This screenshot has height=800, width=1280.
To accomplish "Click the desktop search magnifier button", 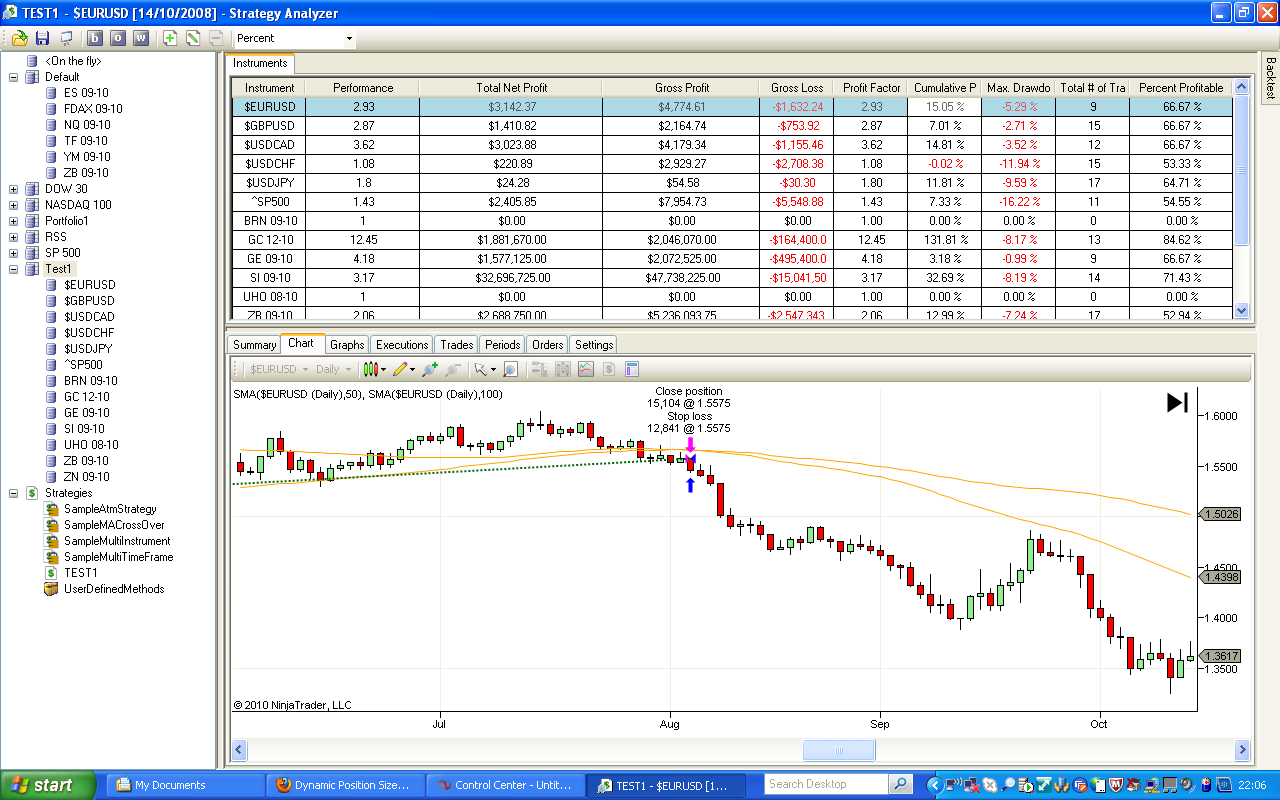I will coord(900,785).
